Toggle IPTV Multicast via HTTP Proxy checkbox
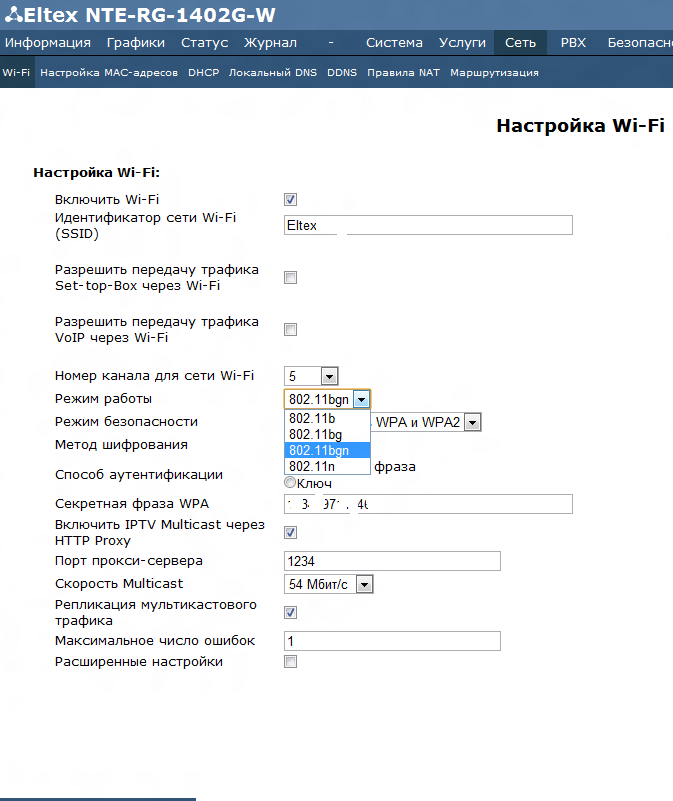 pyautogui.click(x=290, y=532)
